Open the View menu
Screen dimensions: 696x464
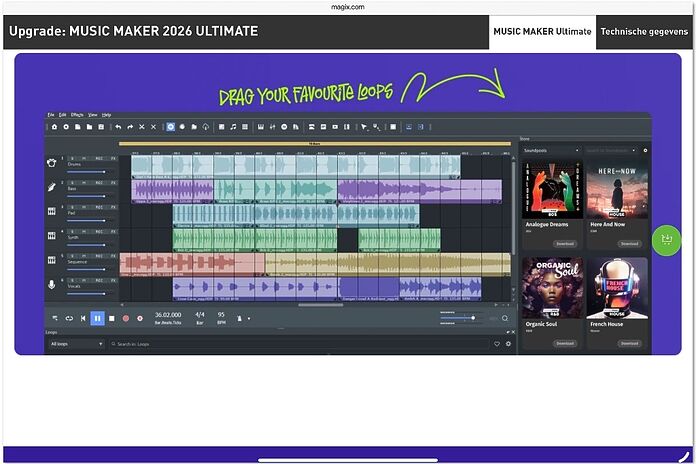coord(92,115)
